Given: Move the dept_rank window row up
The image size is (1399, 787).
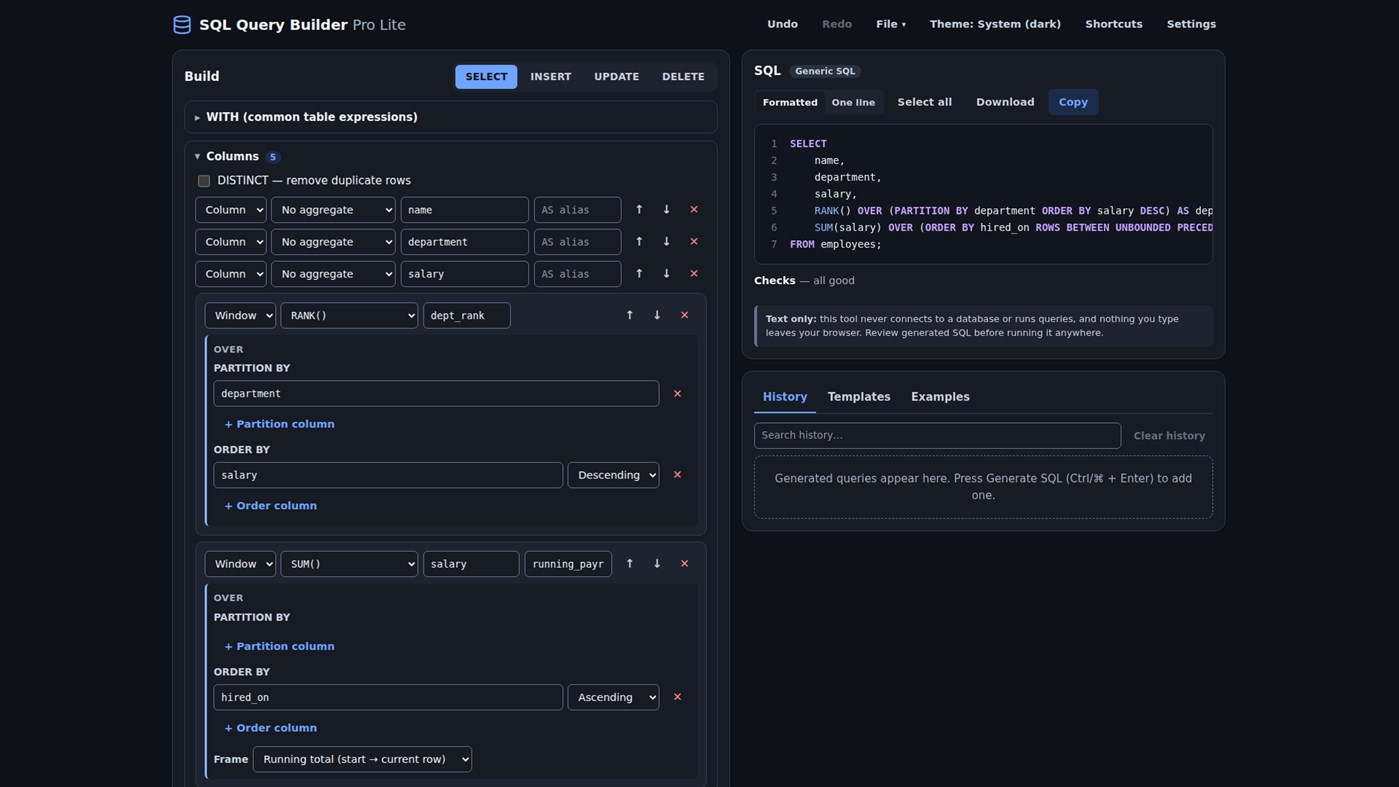Looking at the screenshot, I should pos(629,315).
